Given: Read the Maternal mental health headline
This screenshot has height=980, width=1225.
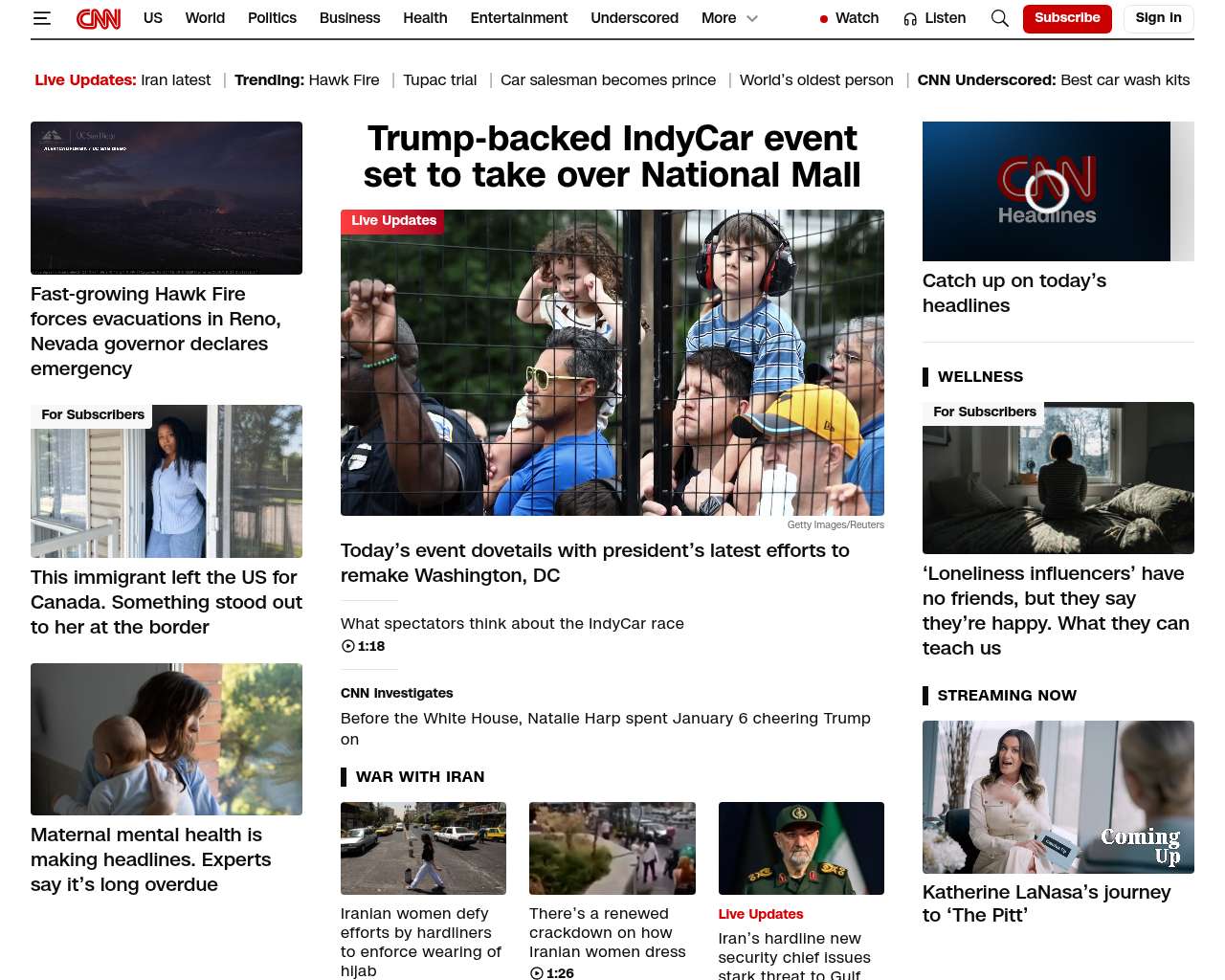Looking at the screenshot, I should click(151, 859).
